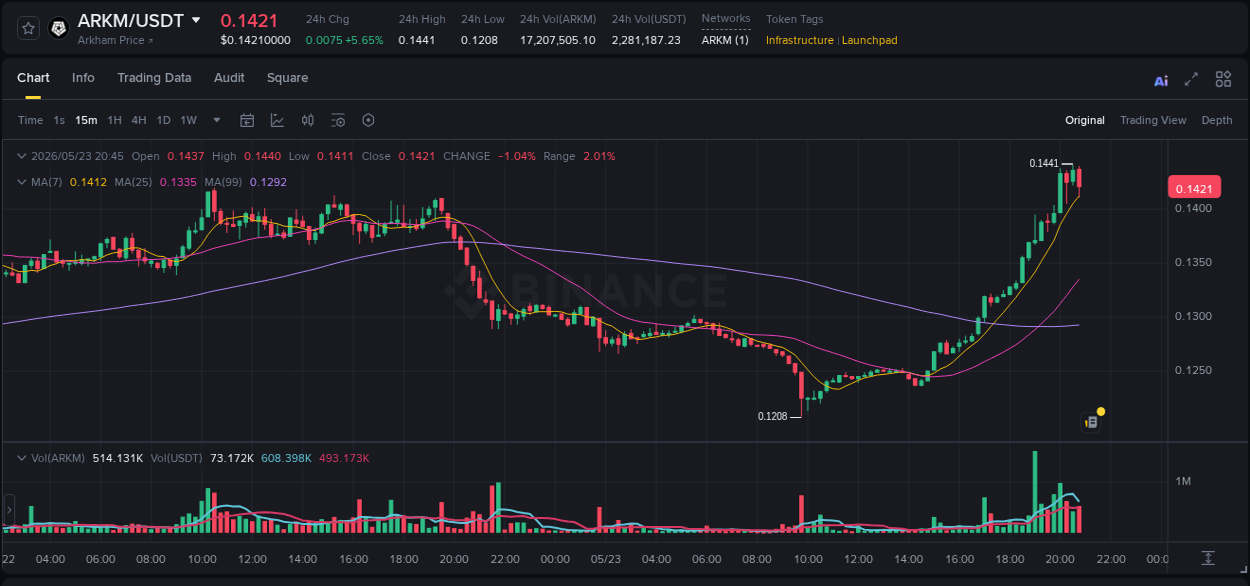Switch to the Trading View chart

tap(1153, 120)
